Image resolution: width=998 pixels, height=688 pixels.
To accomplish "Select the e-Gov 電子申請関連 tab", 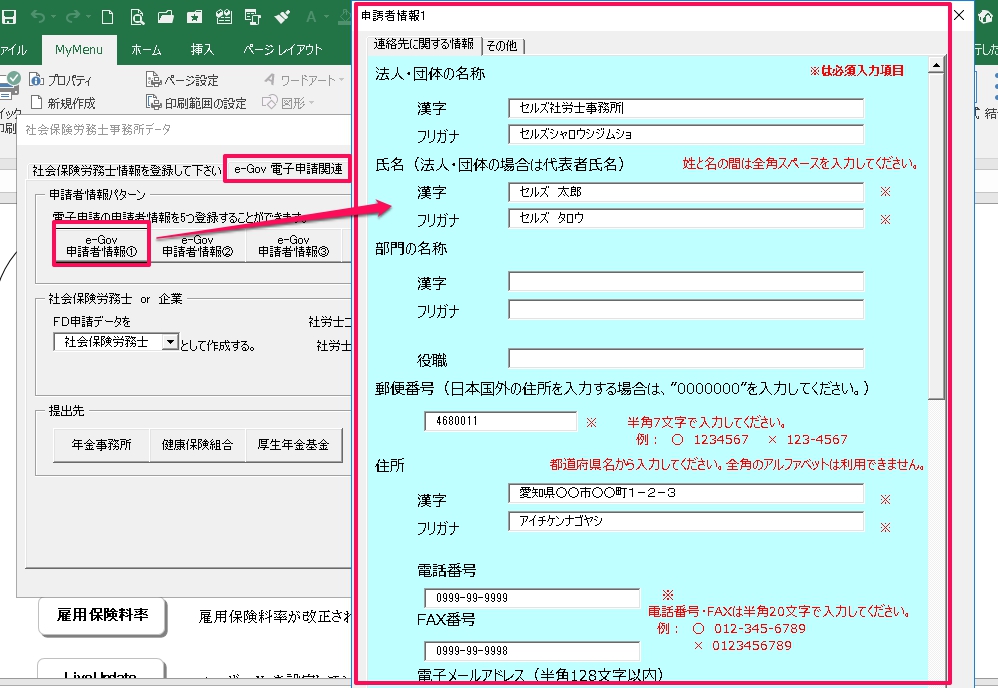I will point(288,169).
